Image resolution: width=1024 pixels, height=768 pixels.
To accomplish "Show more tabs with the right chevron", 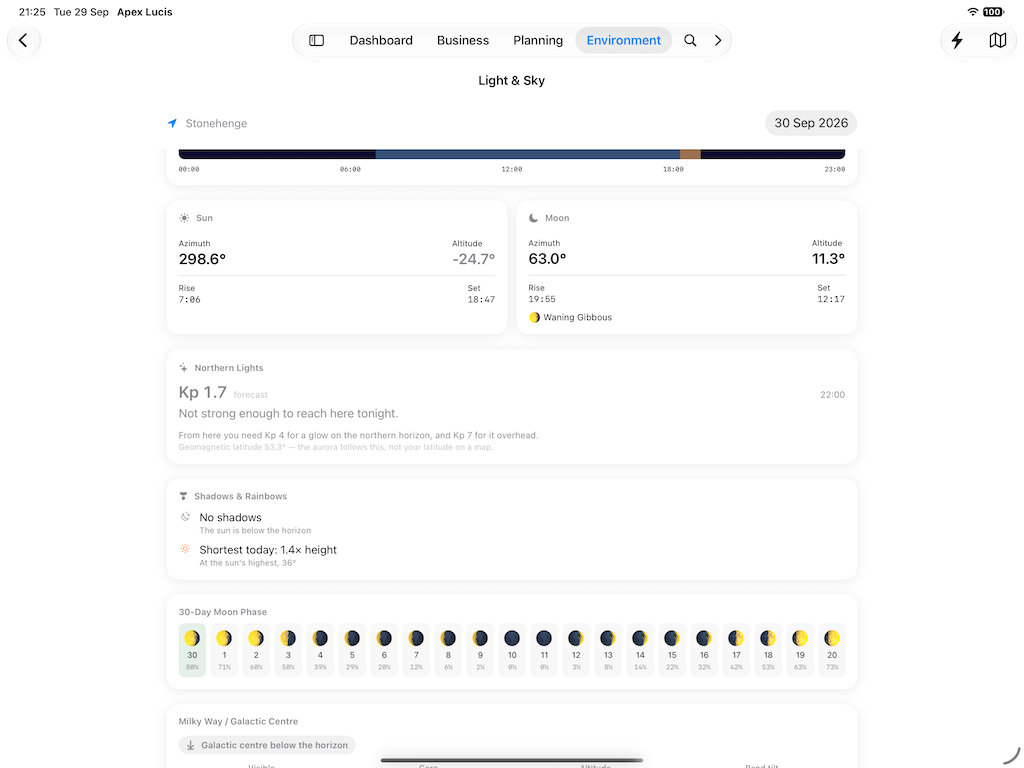I will click(x=718, y=40).
